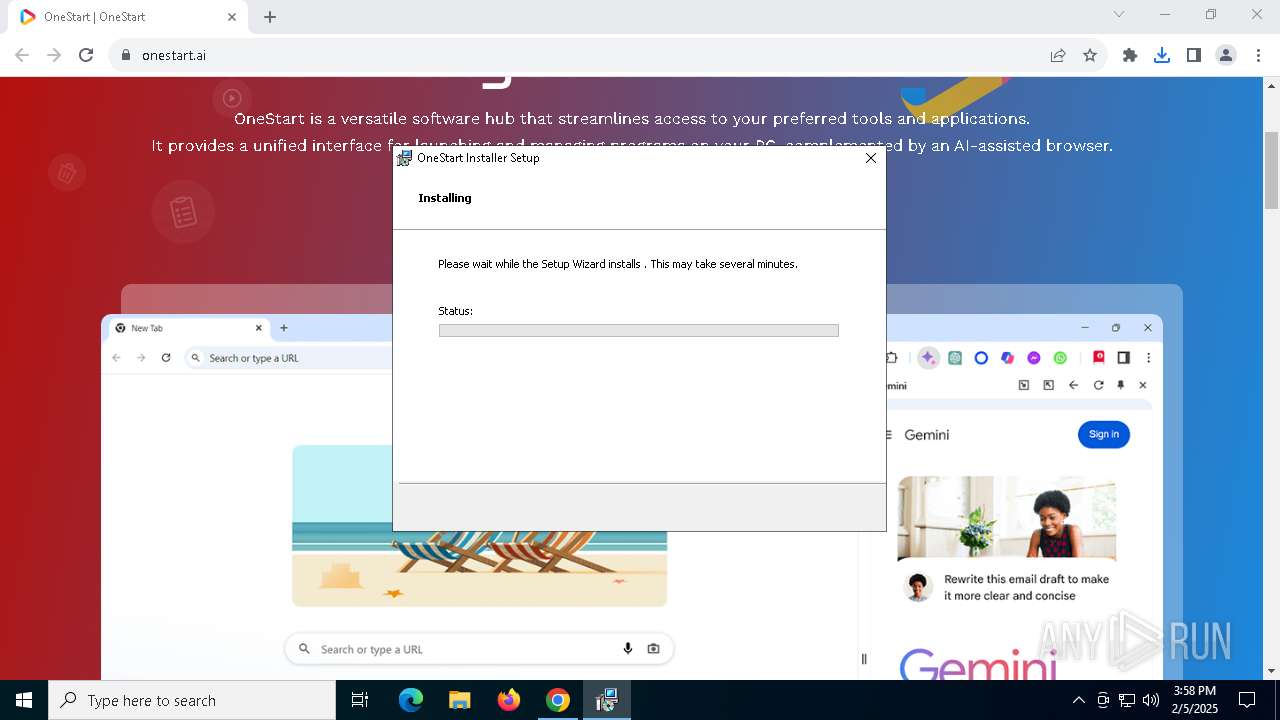
Task: Click the WhatsApp icon in mock toolbar
Action: pyautogui.click(x=1060, y=358)
